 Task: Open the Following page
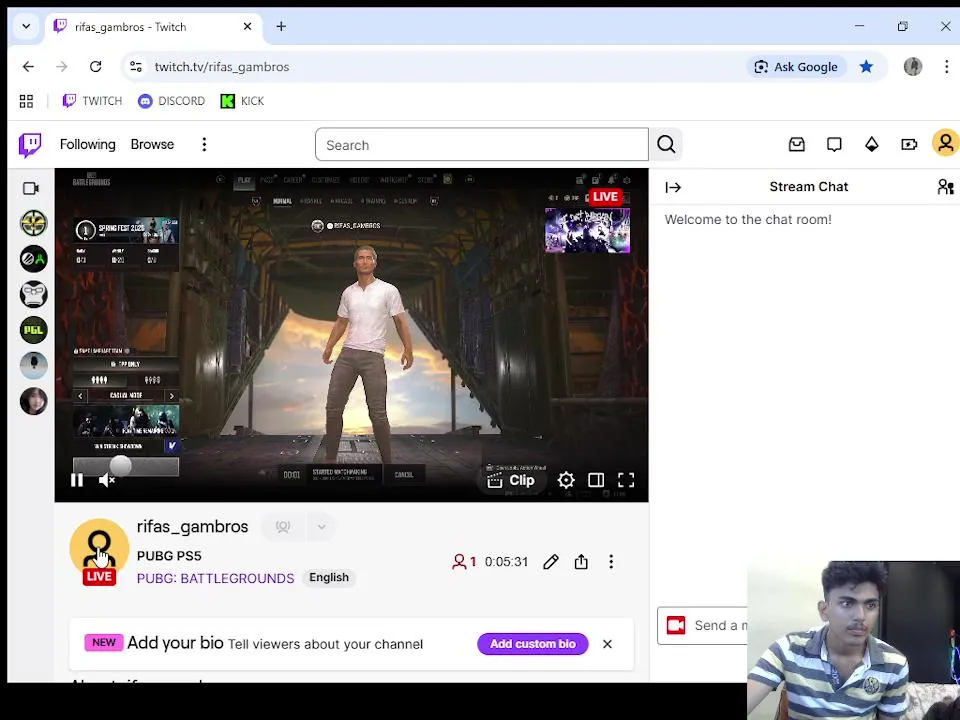click(88, 144)
